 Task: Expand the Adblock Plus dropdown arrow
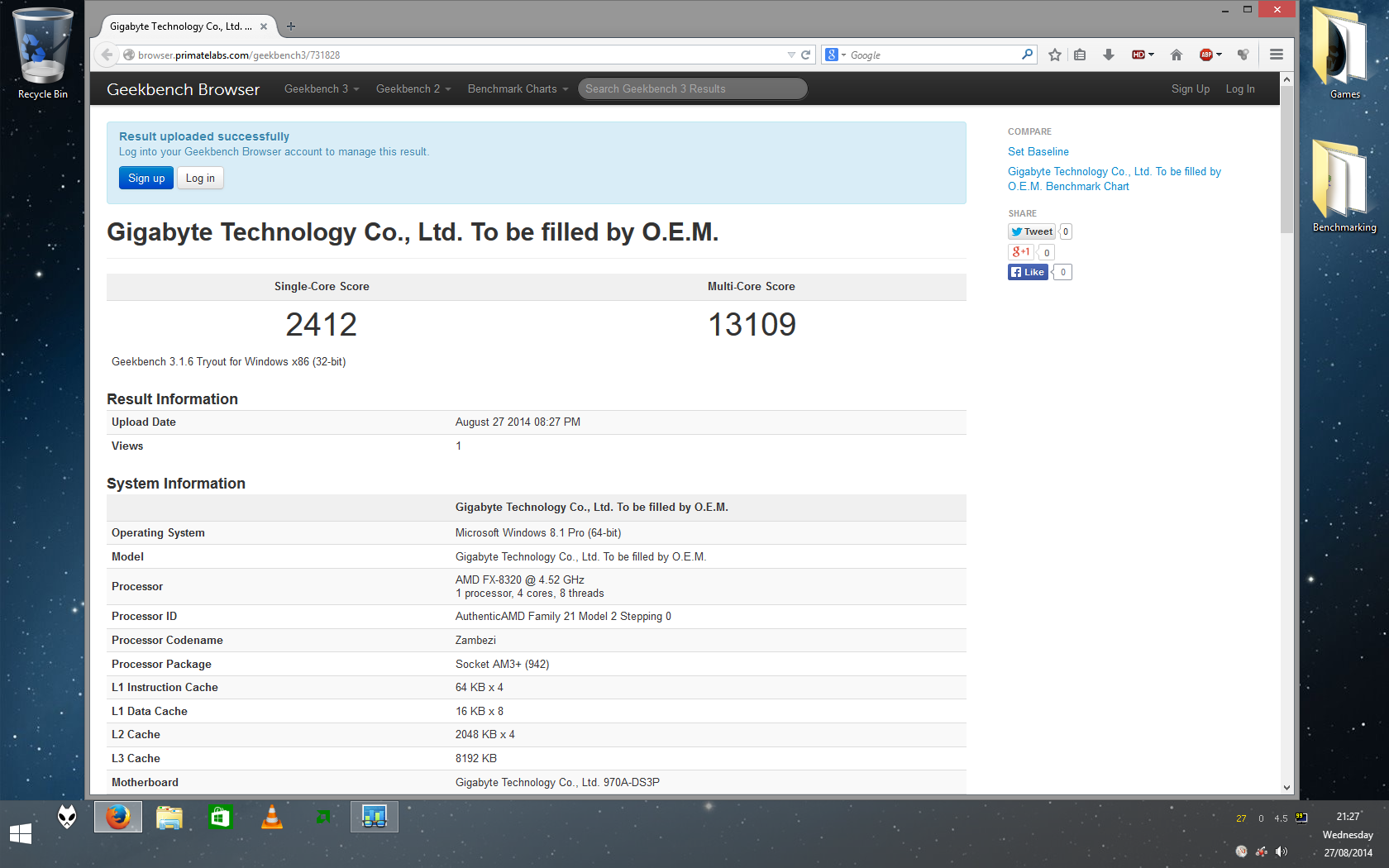[1219, 55]
